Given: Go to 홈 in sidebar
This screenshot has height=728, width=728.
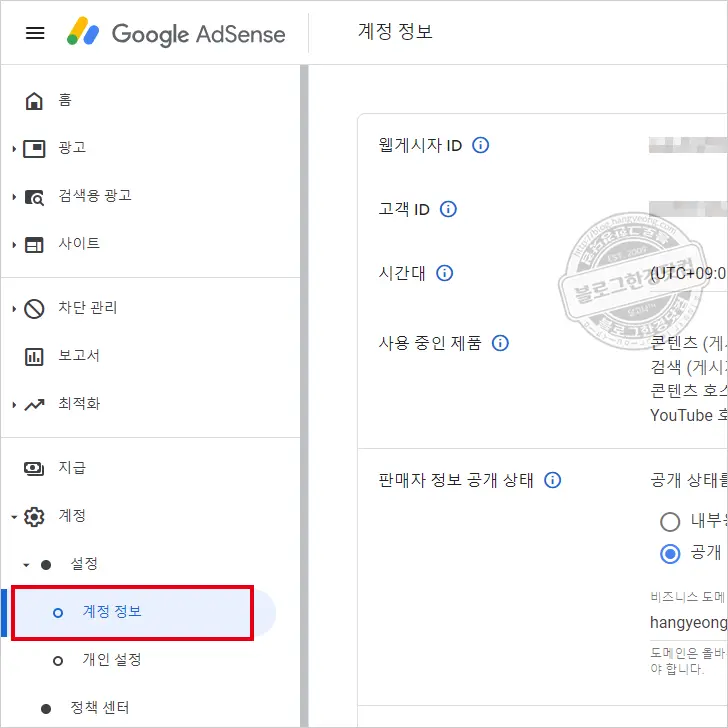Looking at the screenshot, I should click(x=65, y=100).
